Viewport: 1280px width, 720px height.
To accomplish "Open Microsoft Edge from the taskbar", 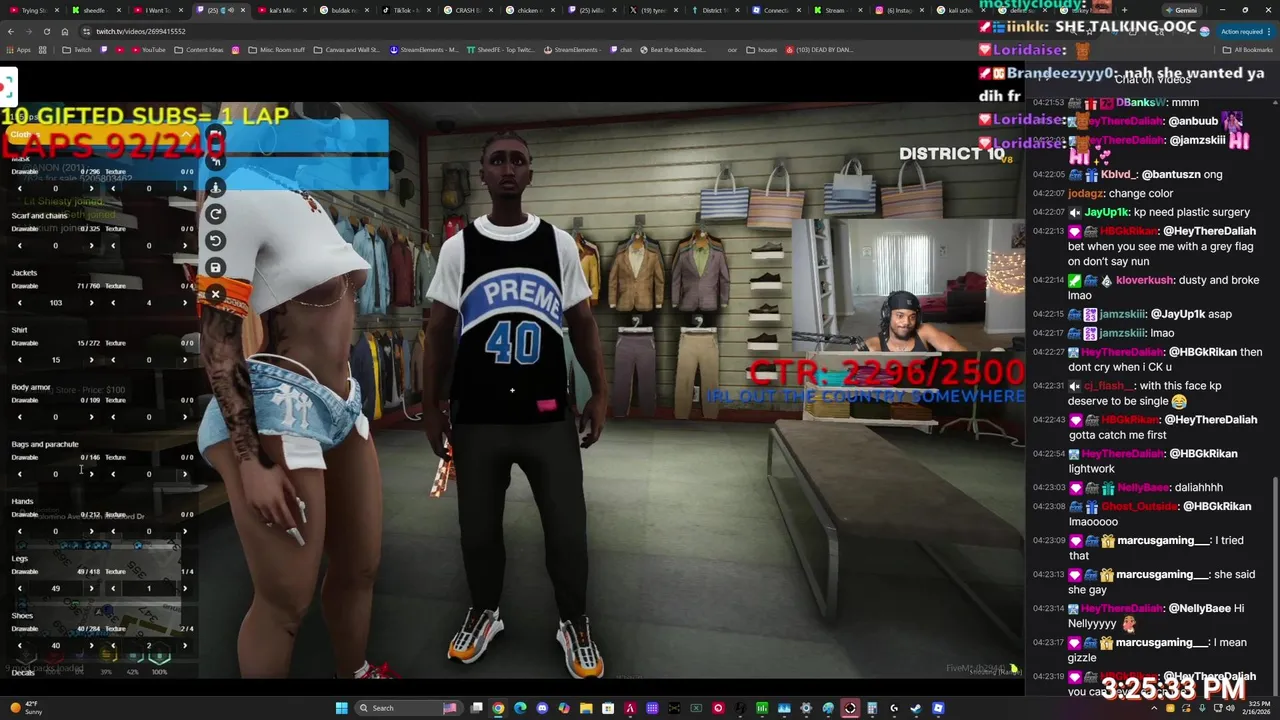I will pos(520,708).
